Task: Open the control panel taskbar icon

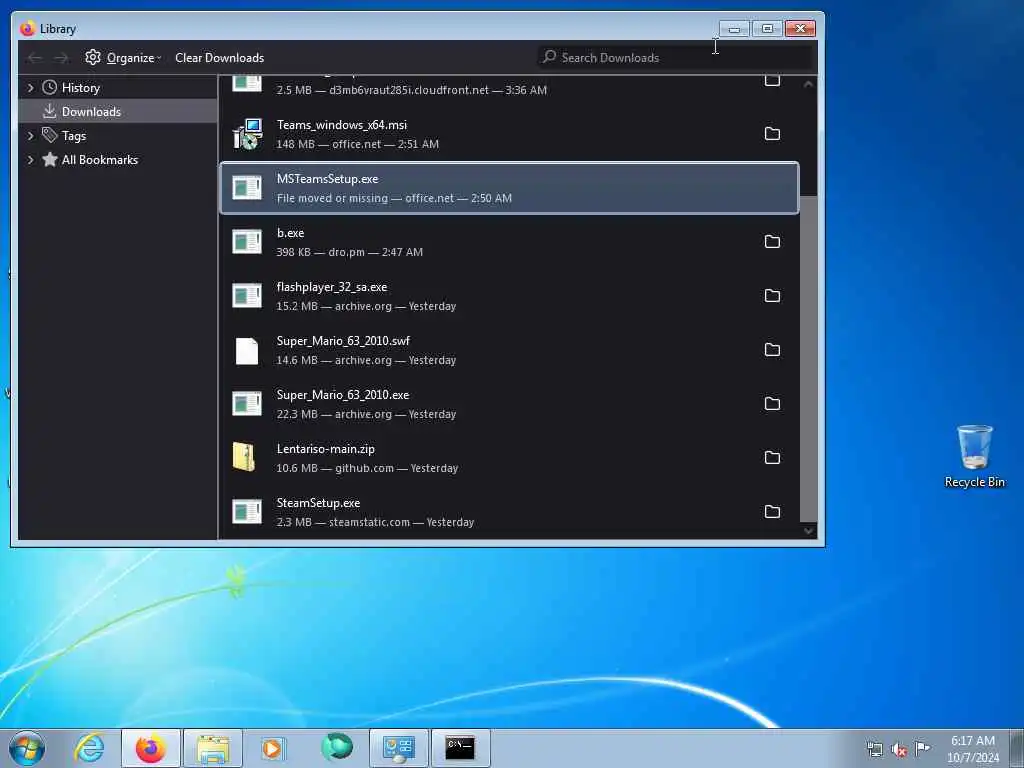Action: [x=399, y=748]
